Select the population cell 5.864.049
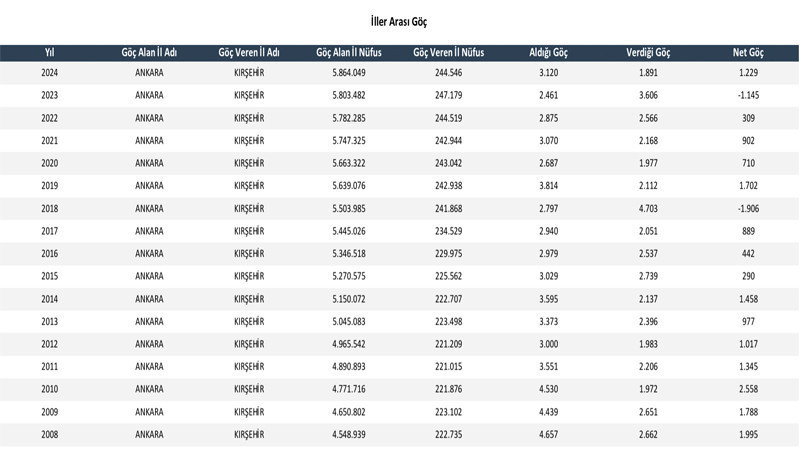 348,73
